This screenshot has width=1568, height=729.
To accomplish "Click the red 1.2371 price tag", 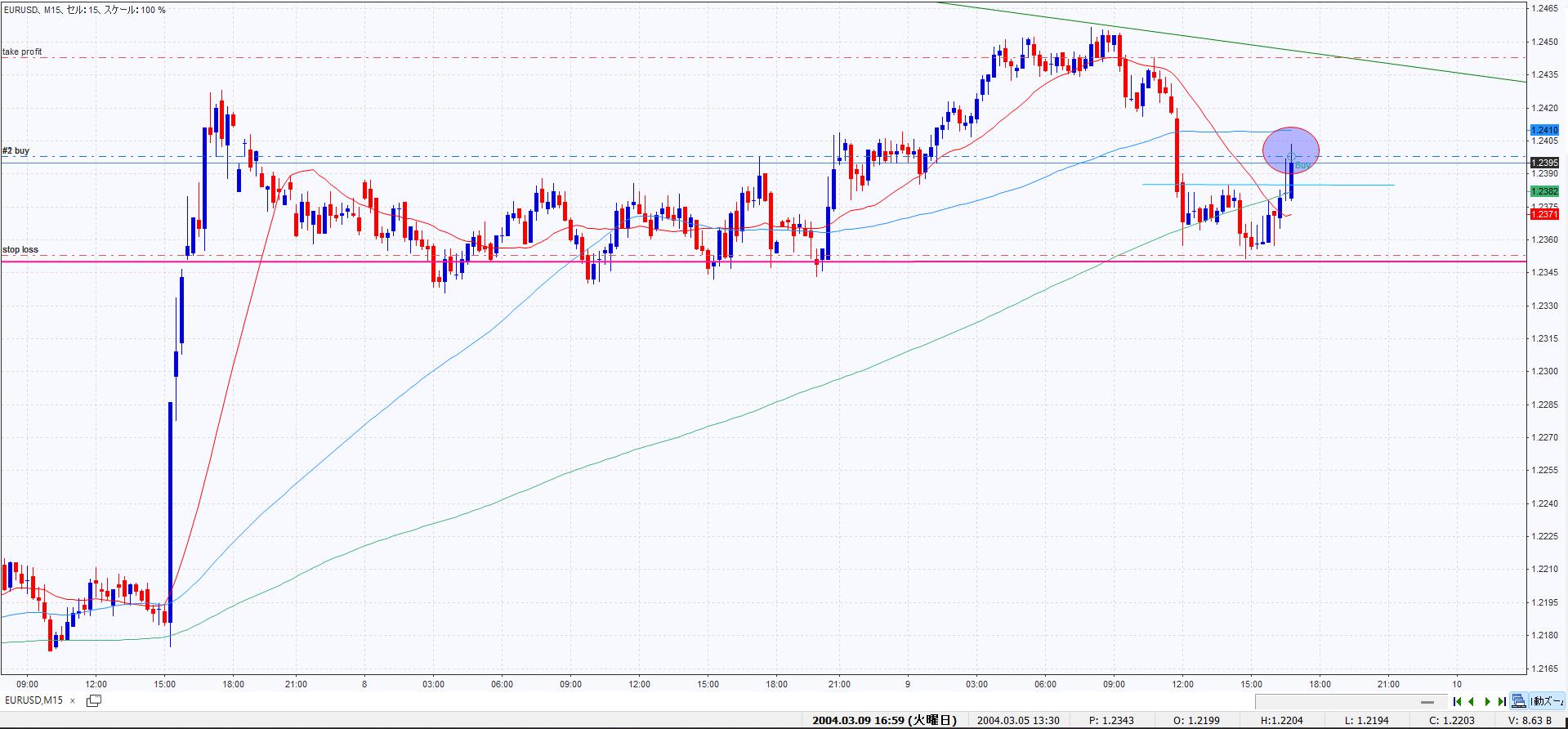I will (1543, 214).
